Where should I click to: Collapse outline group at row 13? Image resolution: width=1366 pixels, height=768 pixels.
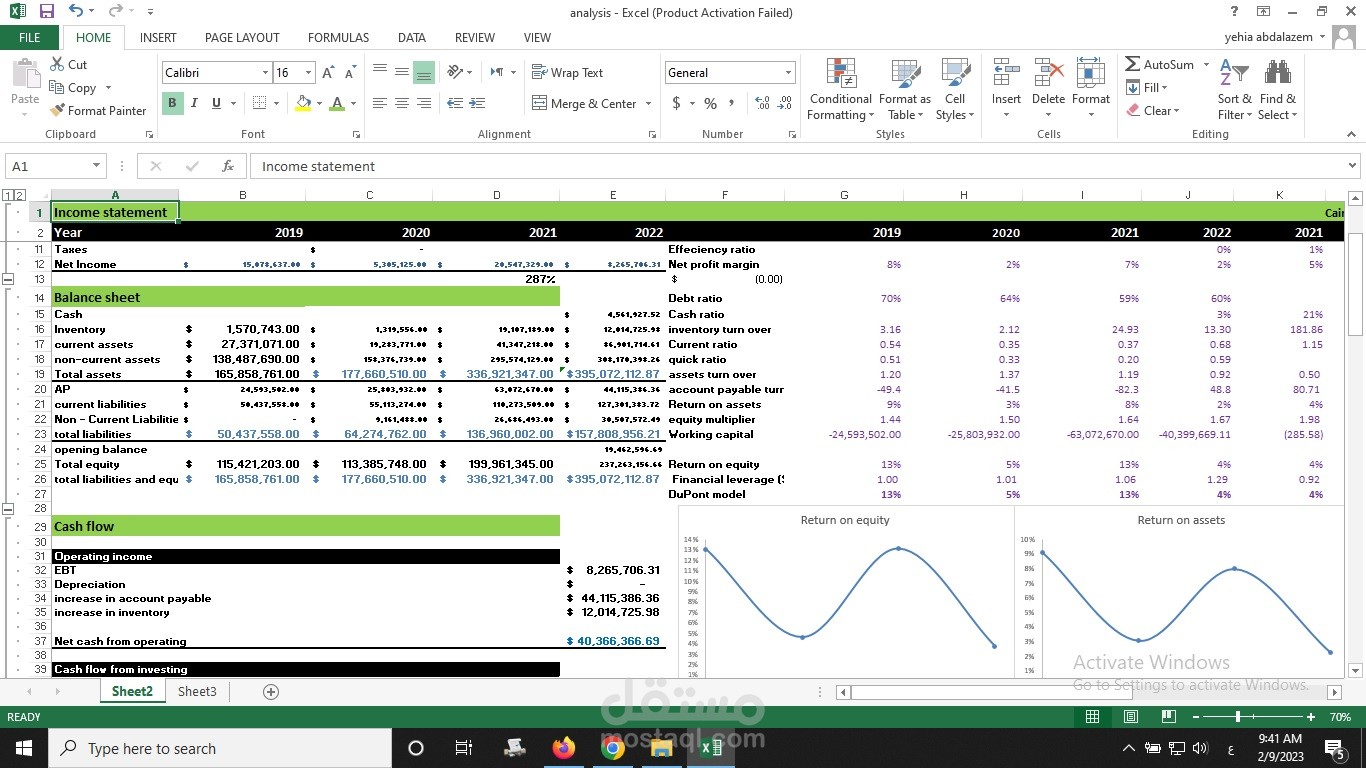click(x=8, y=279)
